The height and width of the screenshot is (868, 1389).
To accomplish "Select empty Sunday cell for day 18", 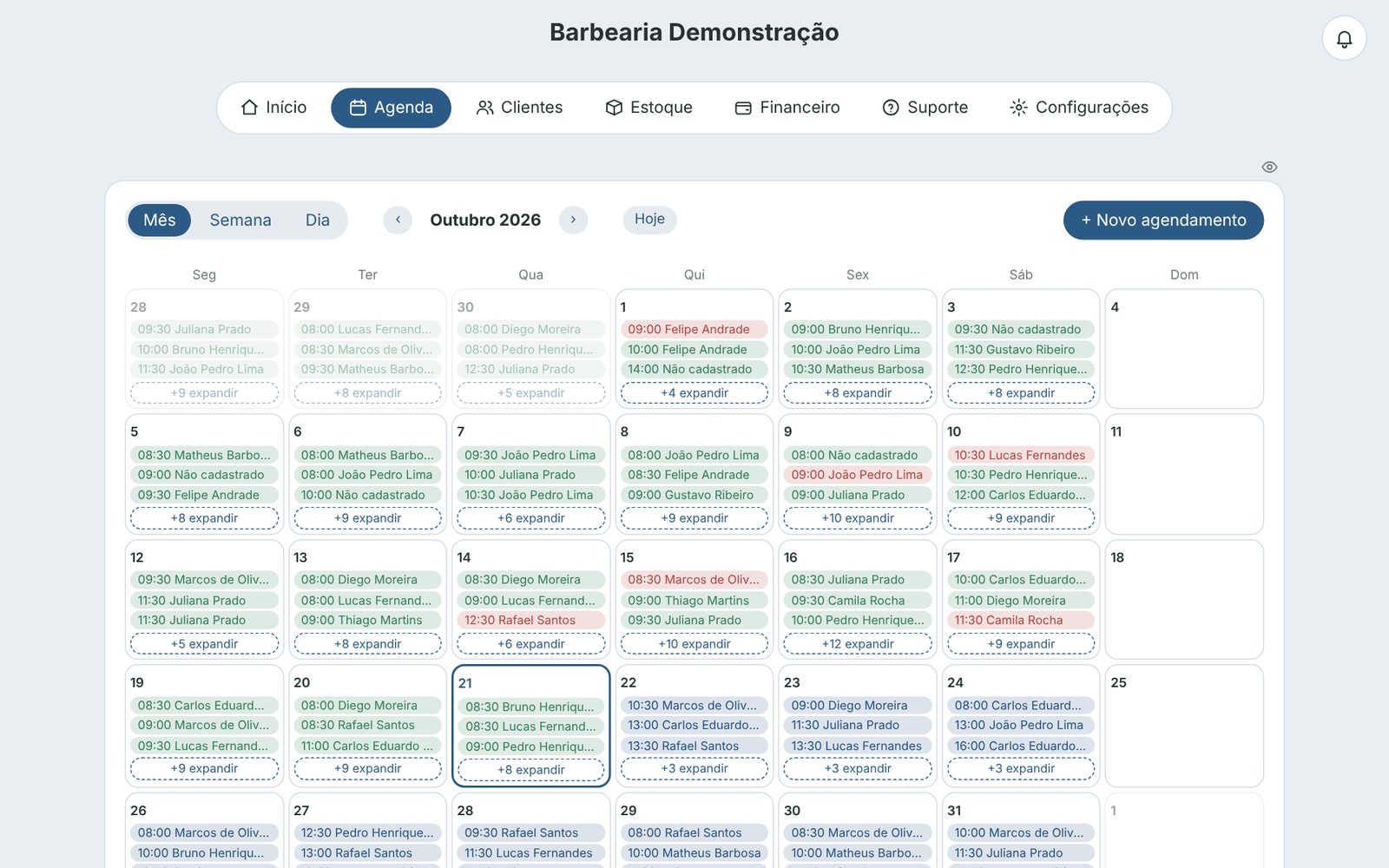I will (x=1184, y=599).
